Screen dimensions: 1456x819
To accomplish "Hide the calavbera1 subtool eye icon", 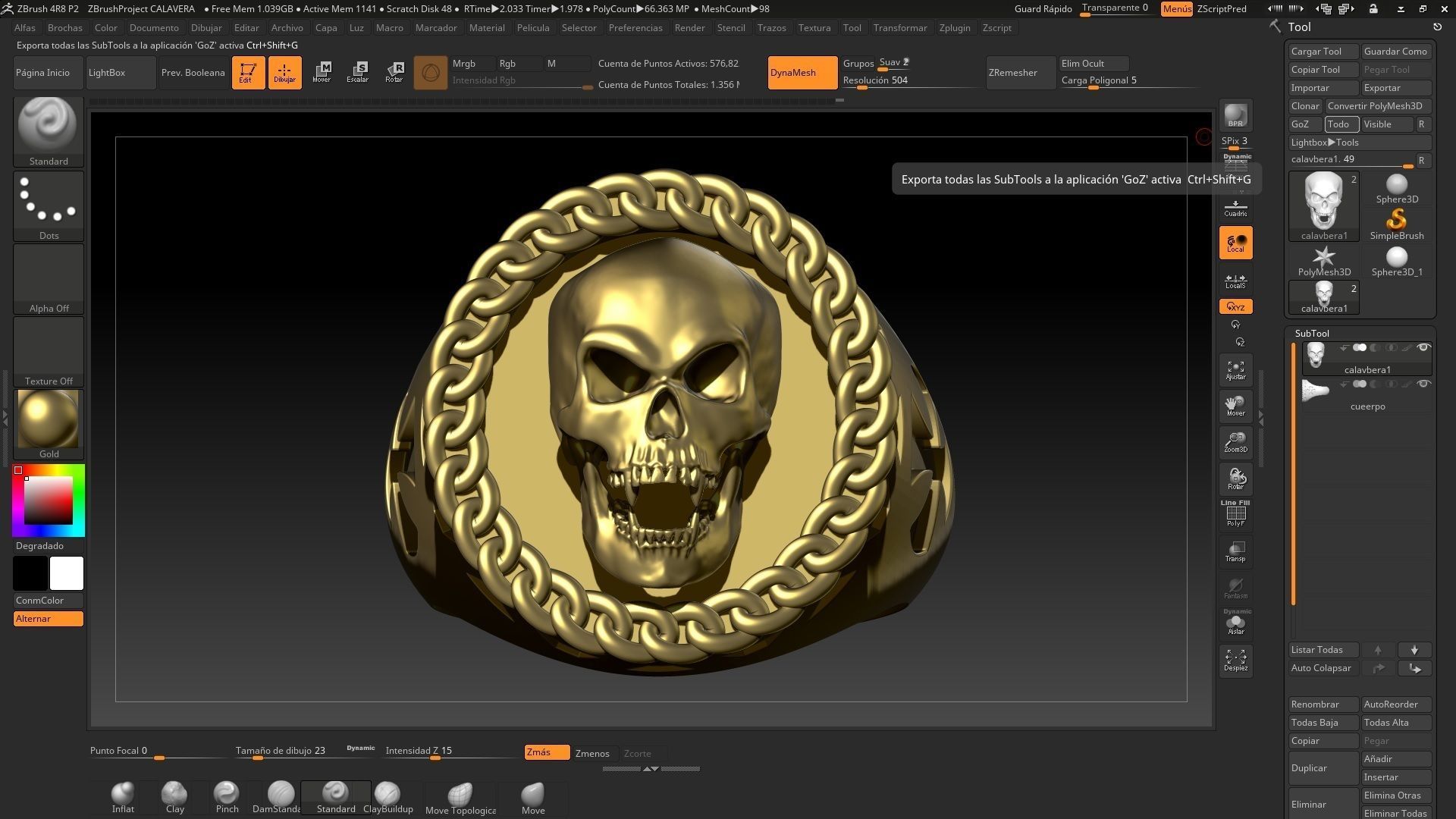I will point(1423,348).
